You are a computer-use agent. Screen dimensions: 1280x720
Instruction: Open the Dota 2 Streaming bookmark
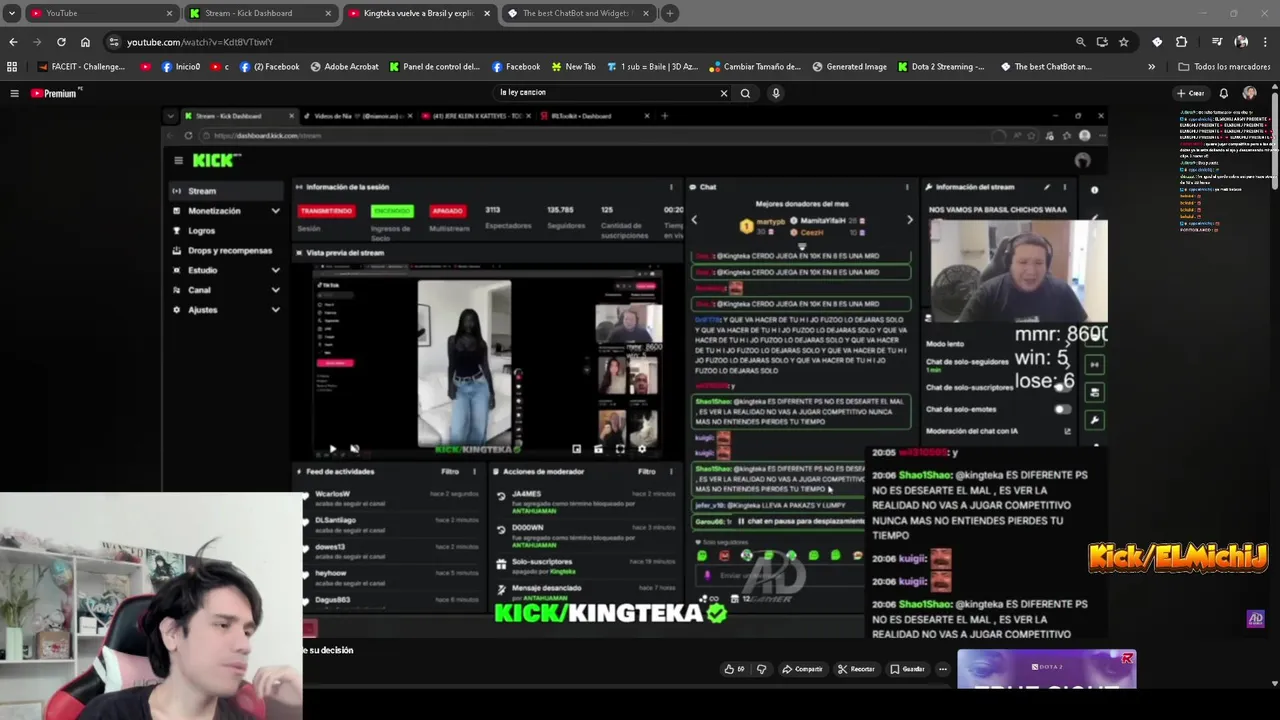940,67
